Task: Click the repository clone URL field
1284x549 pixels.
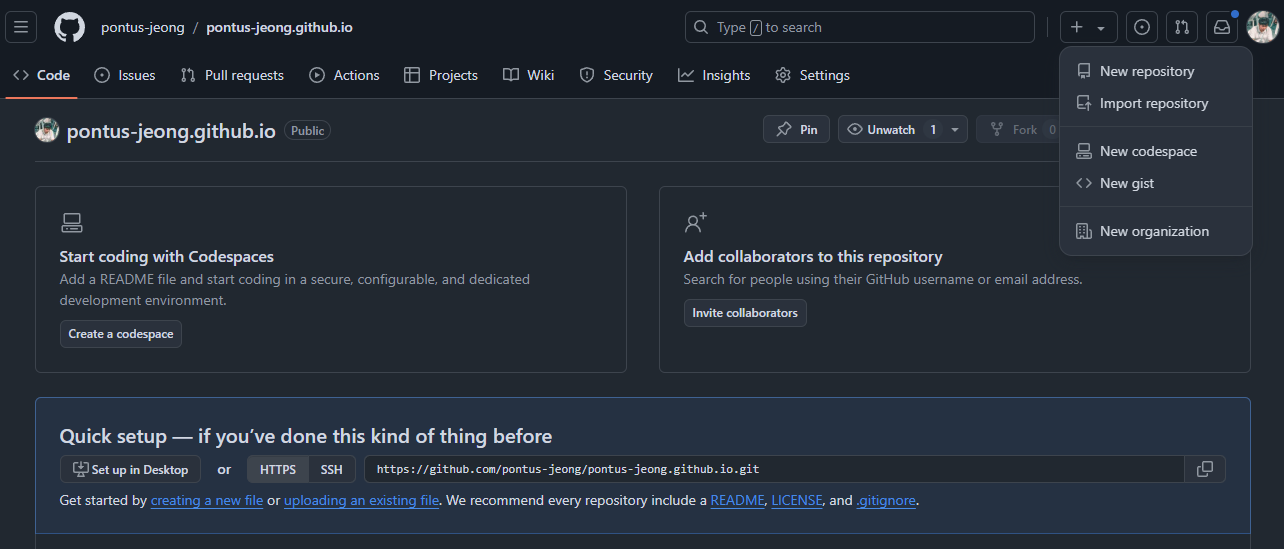Action: (x=774, y=469)
